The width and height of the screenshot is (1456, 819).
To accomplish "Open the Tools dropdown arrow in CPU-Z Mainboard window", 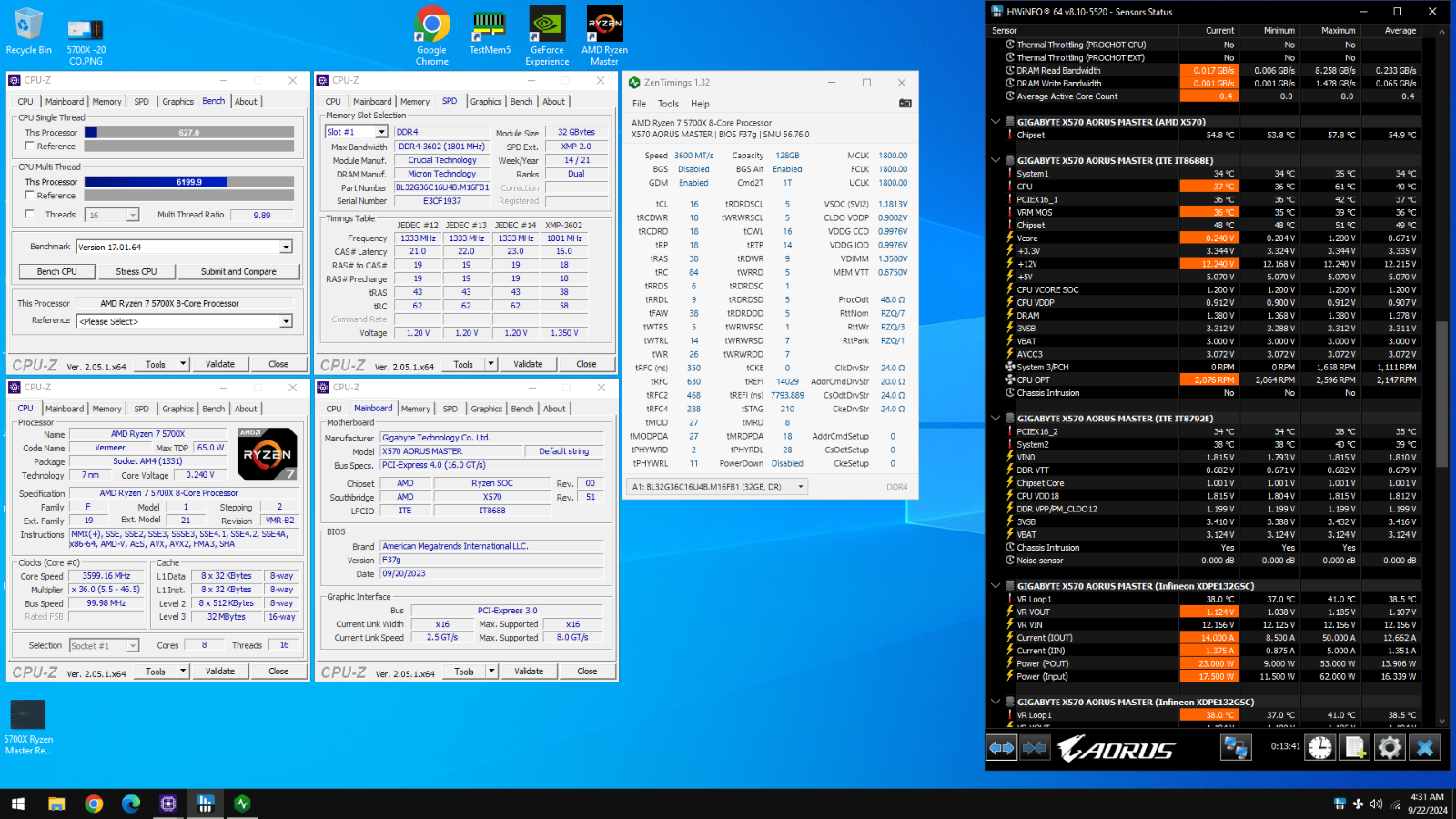I will (491, 672).
